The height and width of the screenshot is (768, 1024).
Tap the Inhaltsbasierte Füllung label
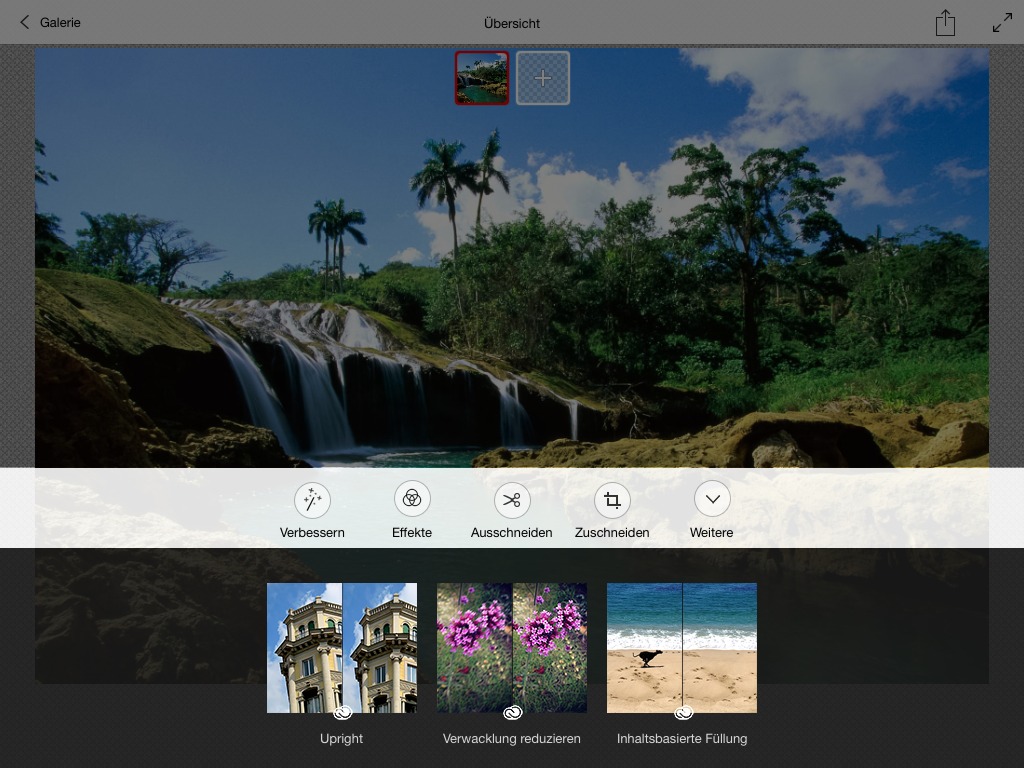[682, 739]
